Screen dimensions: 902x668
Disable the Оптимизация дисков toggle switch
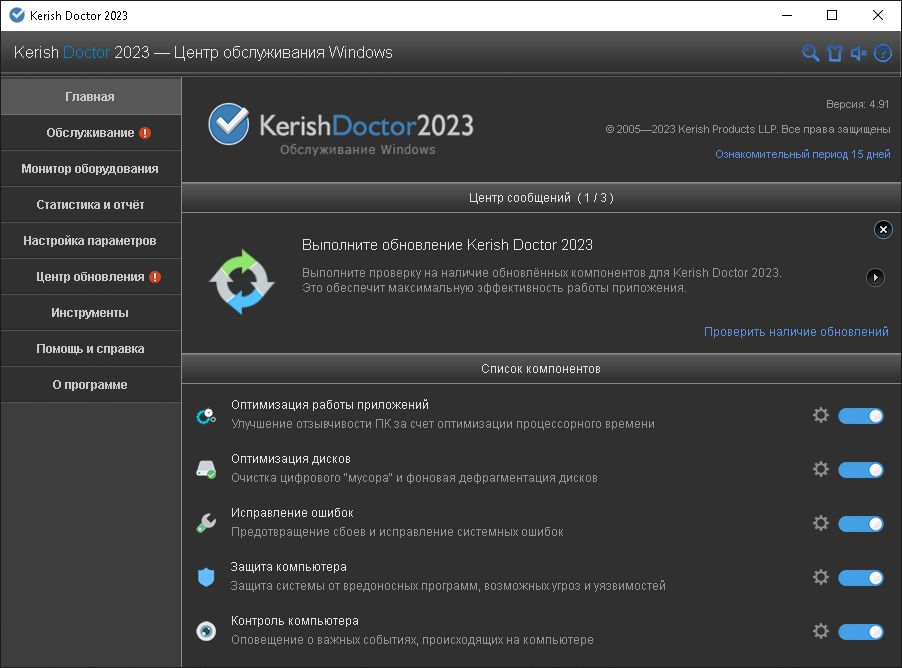[860, 469]
